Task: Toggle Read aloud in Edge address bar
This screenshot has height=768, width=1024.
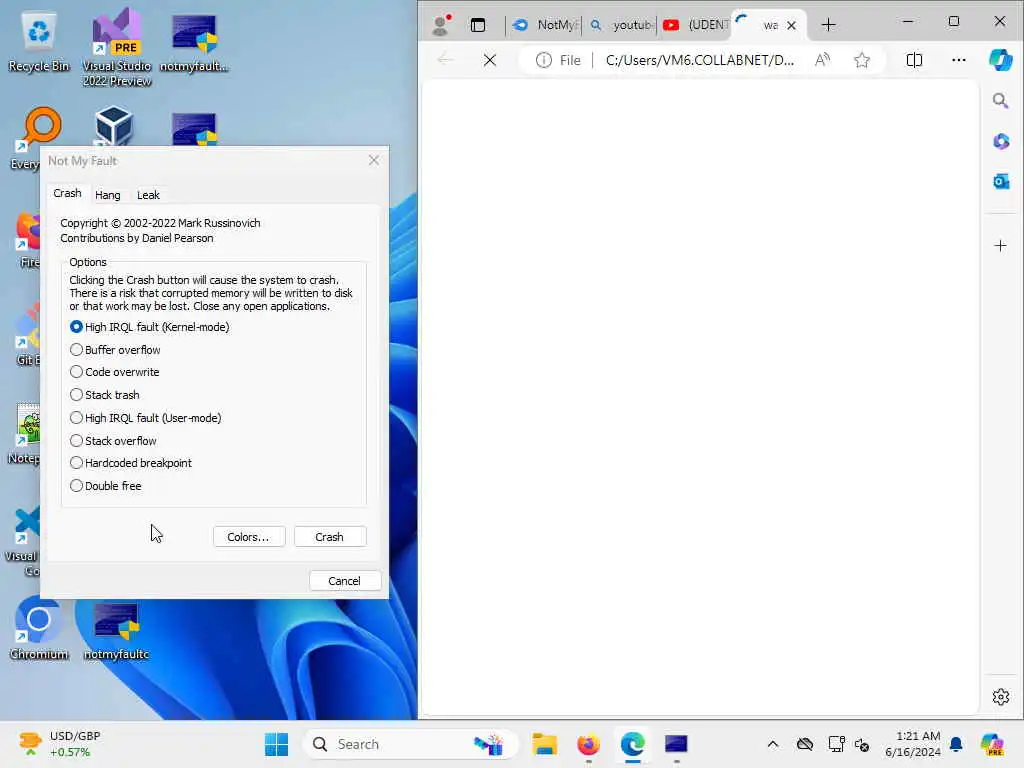Action: (823, 60)
